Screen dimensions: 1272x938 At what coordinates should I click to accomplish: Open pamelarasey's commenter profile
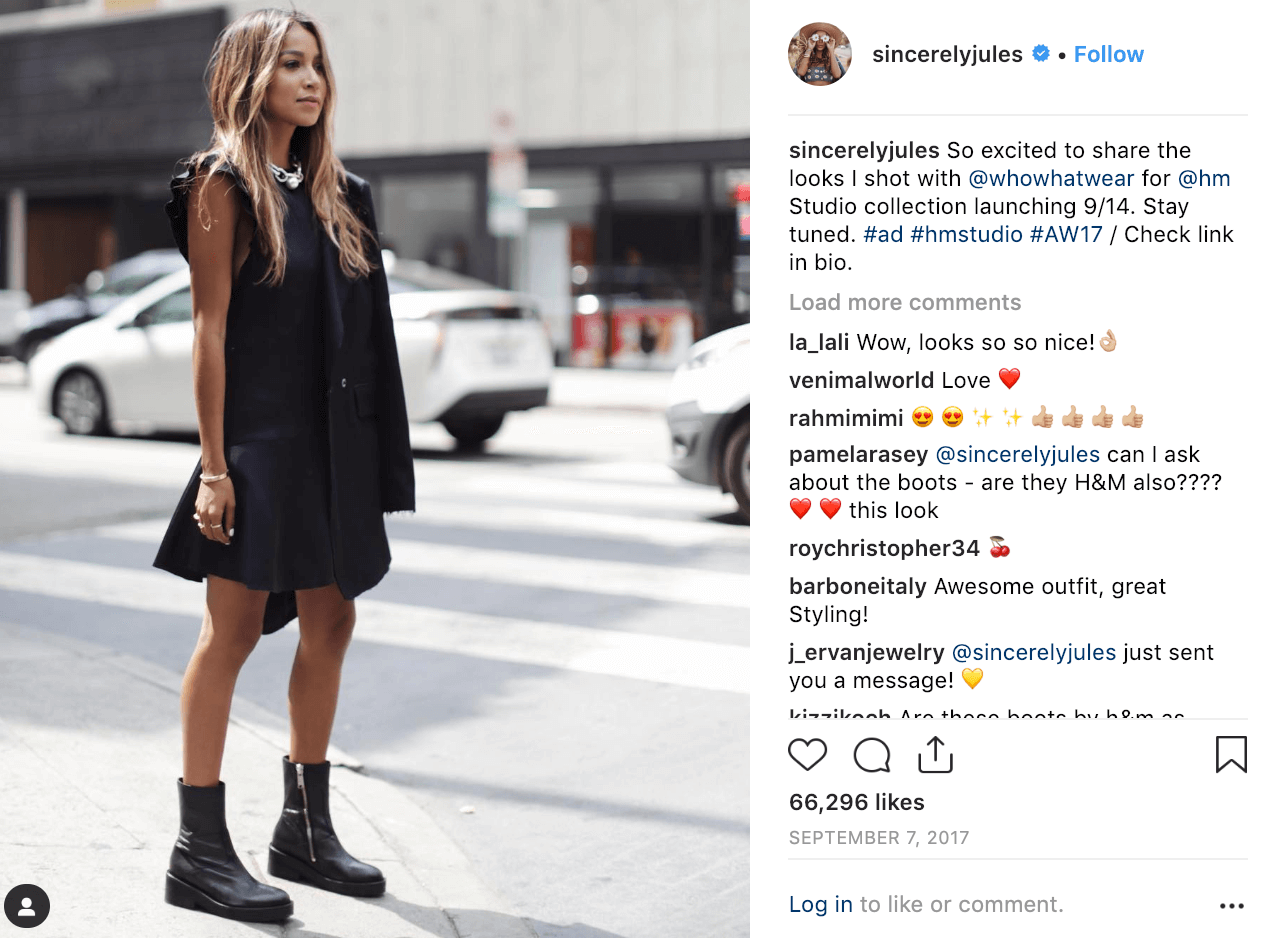859,455
